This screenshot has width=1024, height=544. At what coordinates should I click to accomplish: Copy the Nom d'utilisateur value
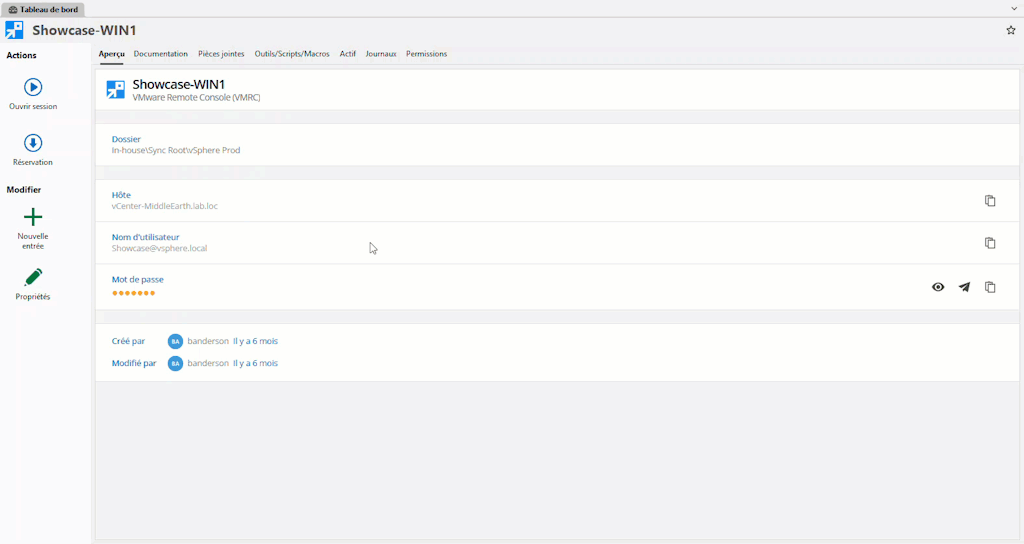990,243
